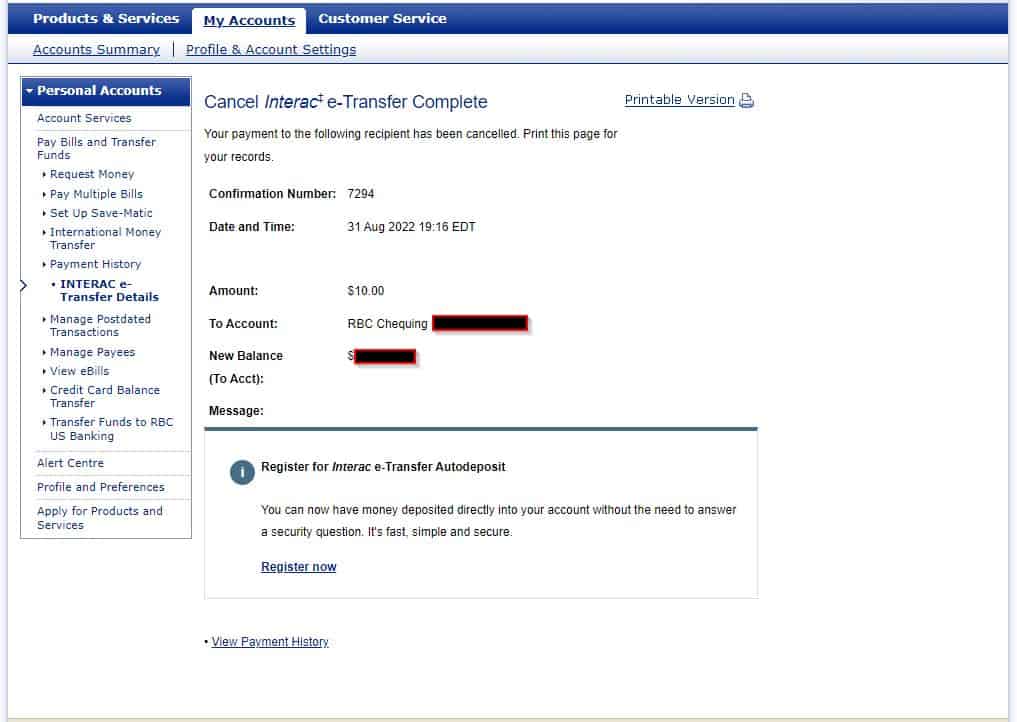
Task: Open Manage Payees
Action: 92,352
